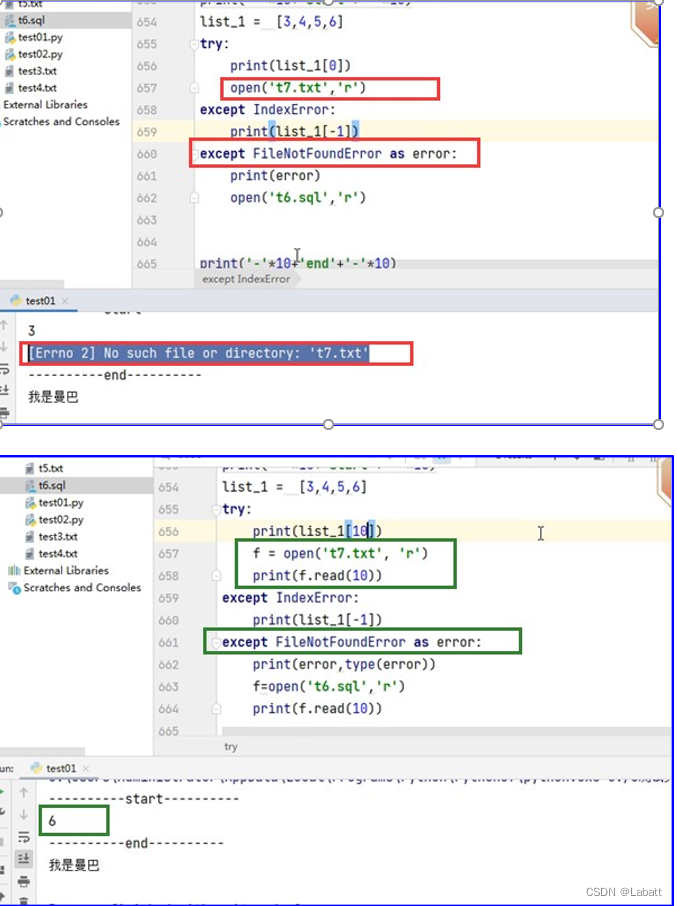Open test01.py in the upper screenshot's project tree
This screenshot has height=906, width=677.
click(x=40, y=38)
